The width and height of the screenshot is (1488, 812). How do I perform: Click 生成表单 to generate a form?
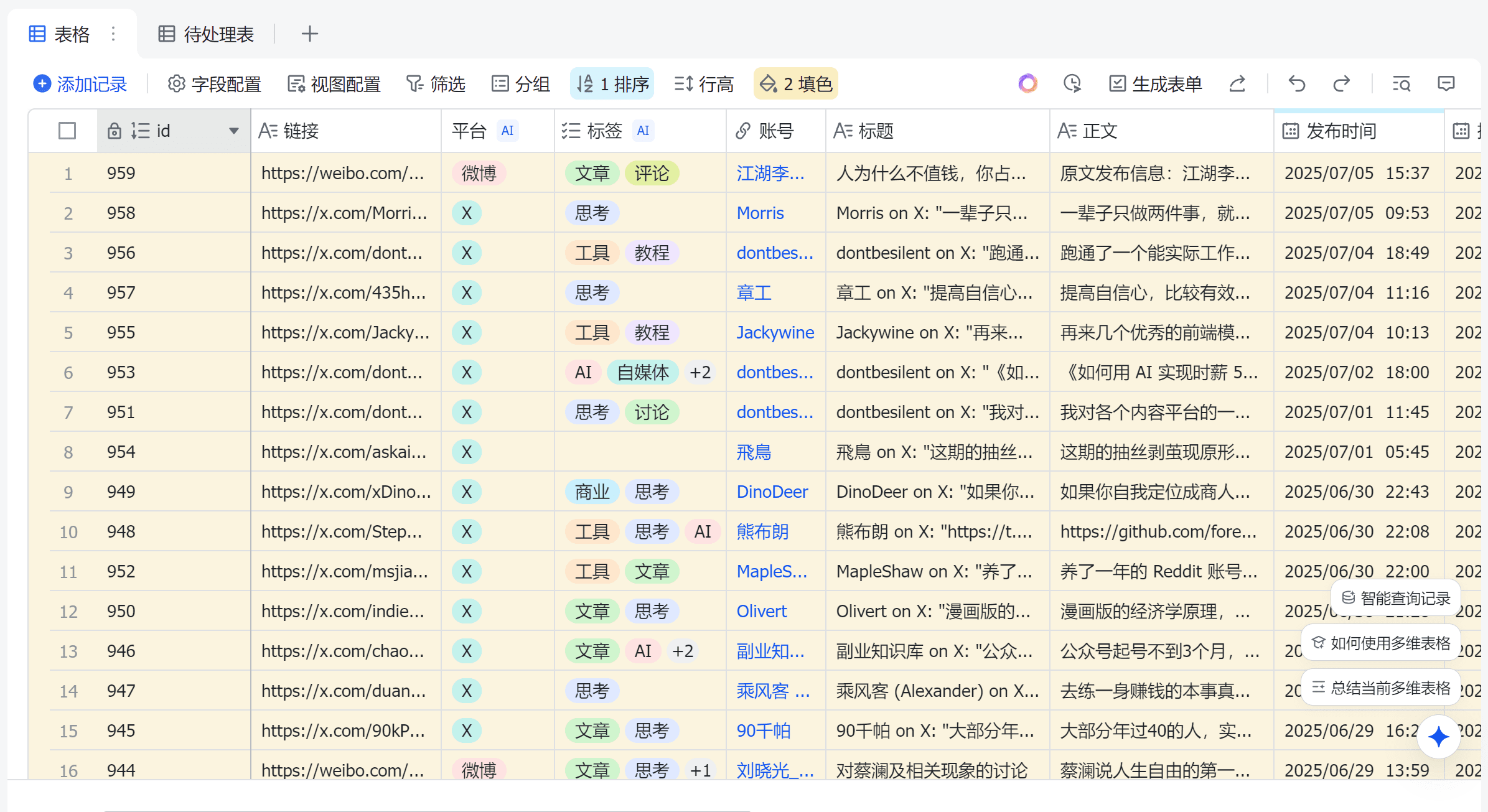point(1156,83)
